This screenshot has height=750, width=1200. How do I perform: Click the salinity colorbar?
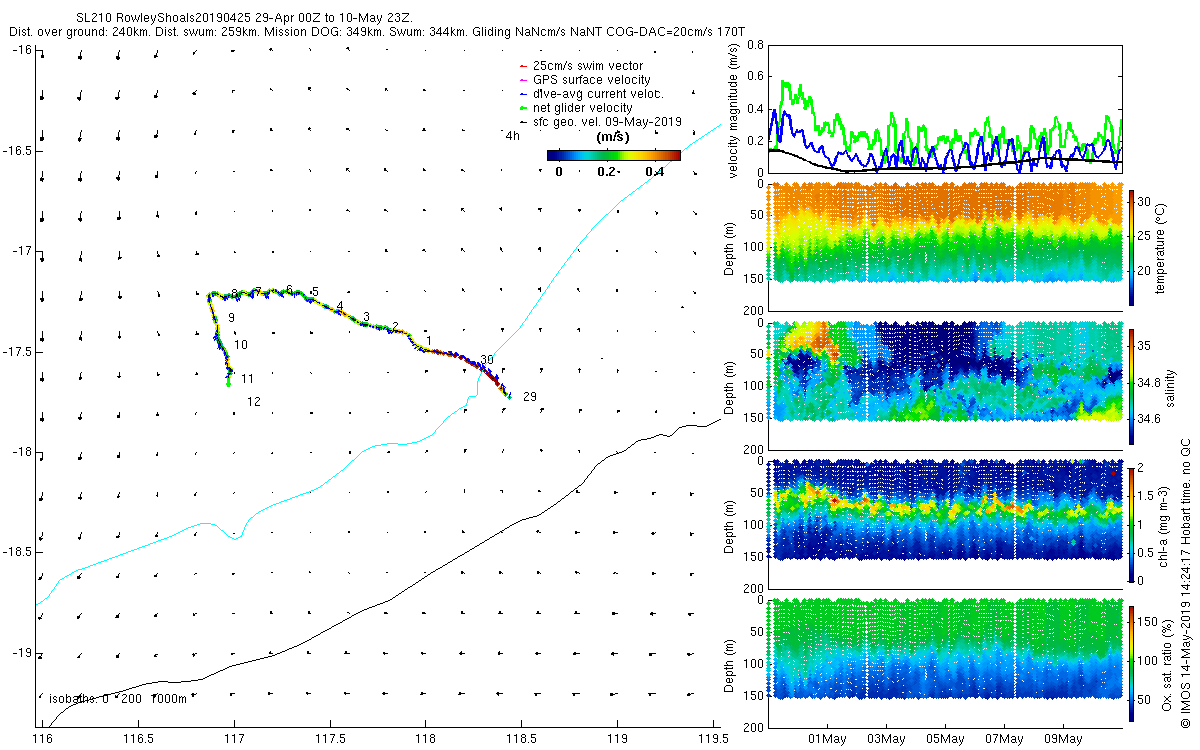point(1132,385)
